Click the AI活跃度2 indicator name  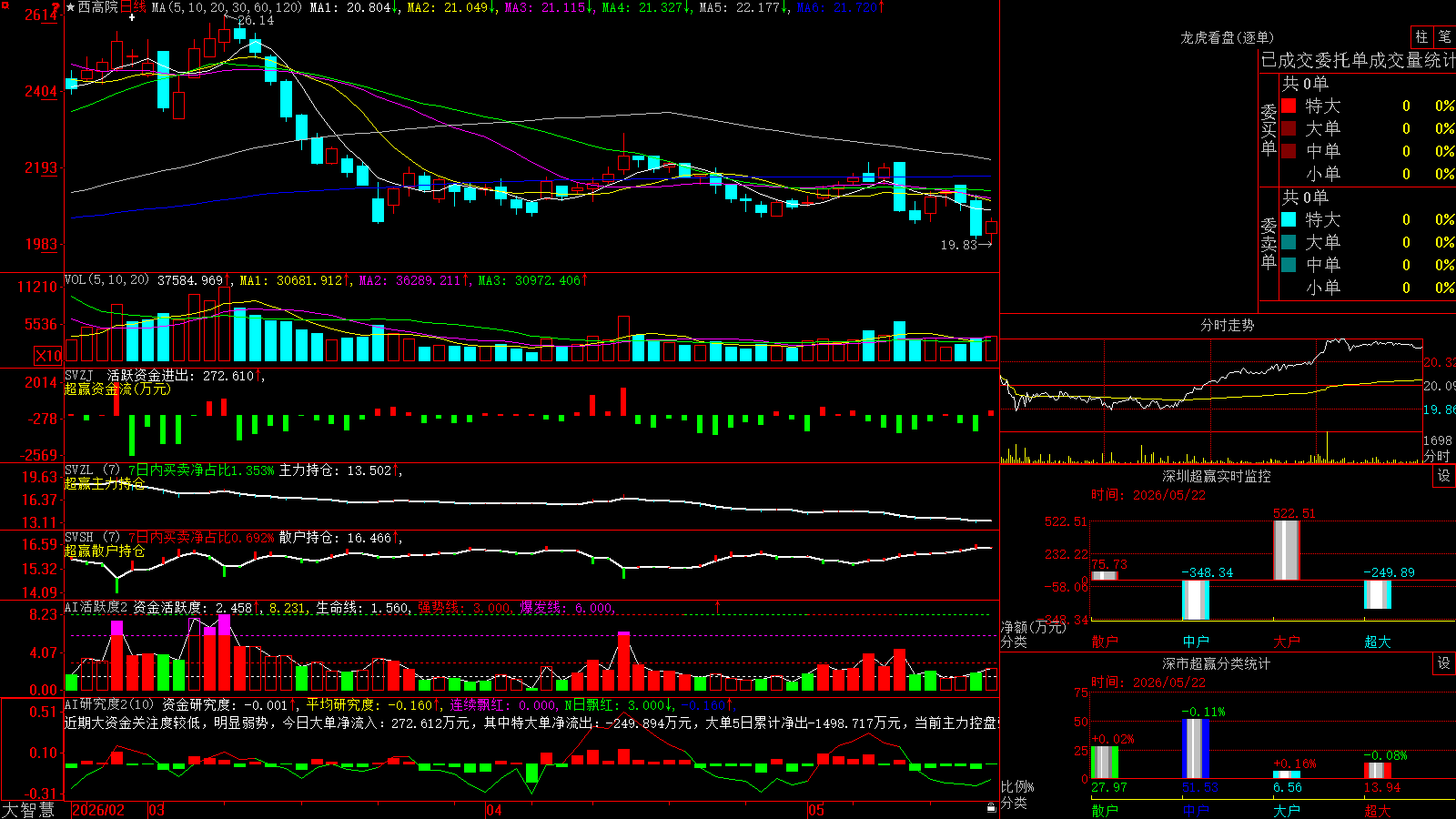coord(96,608)
